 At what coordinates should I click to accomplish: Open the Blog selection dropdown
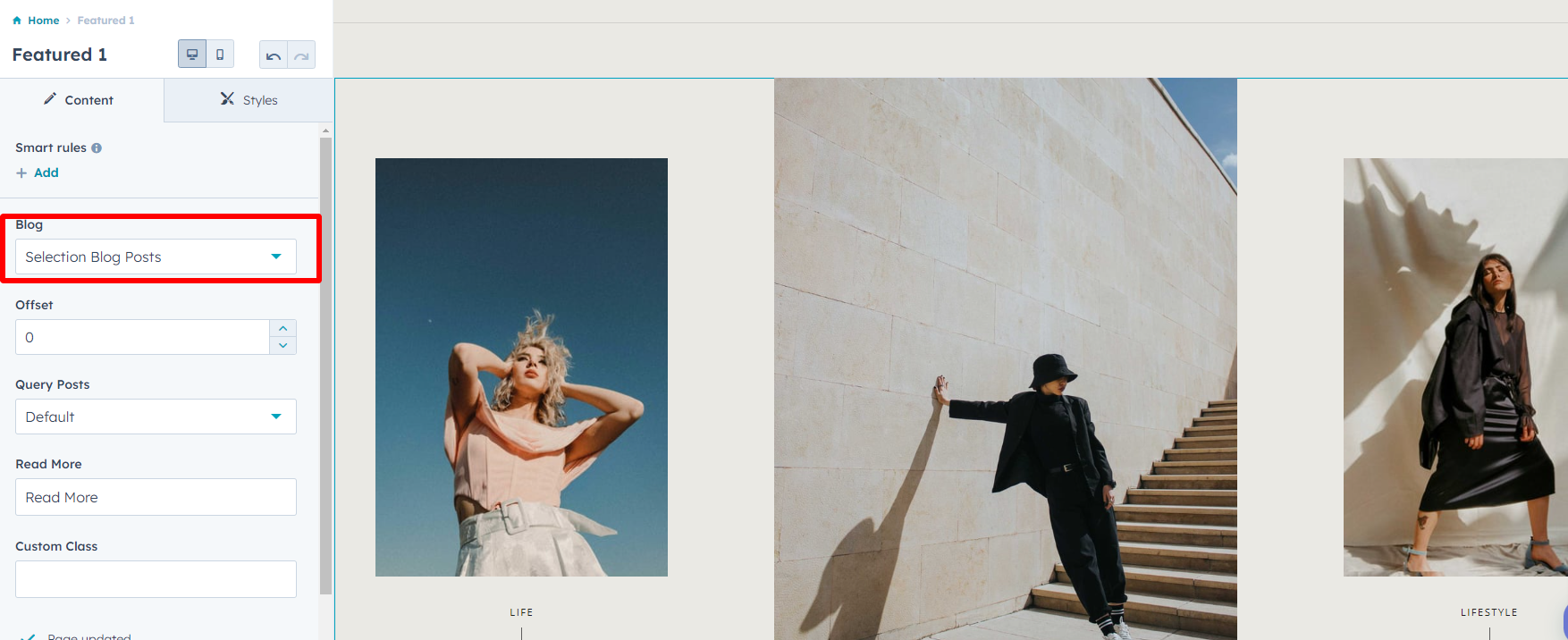coord(156,257)
